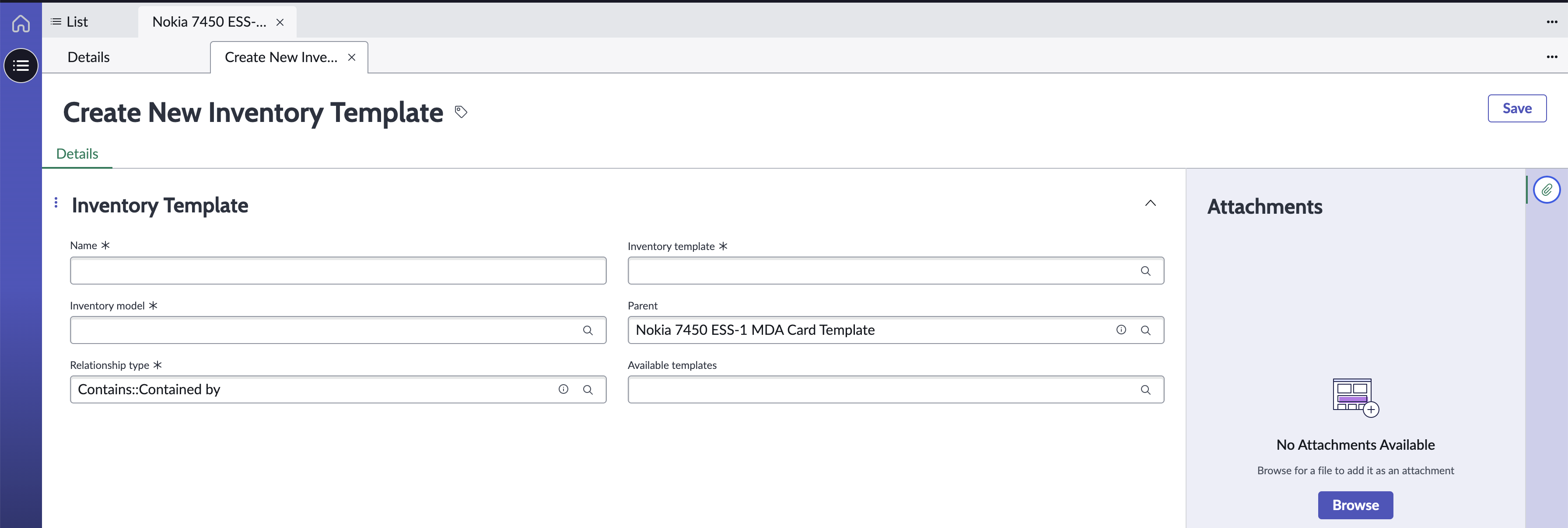Save the new inventory template
This screenshot has width=1568, height=528.
(1517, 108)
